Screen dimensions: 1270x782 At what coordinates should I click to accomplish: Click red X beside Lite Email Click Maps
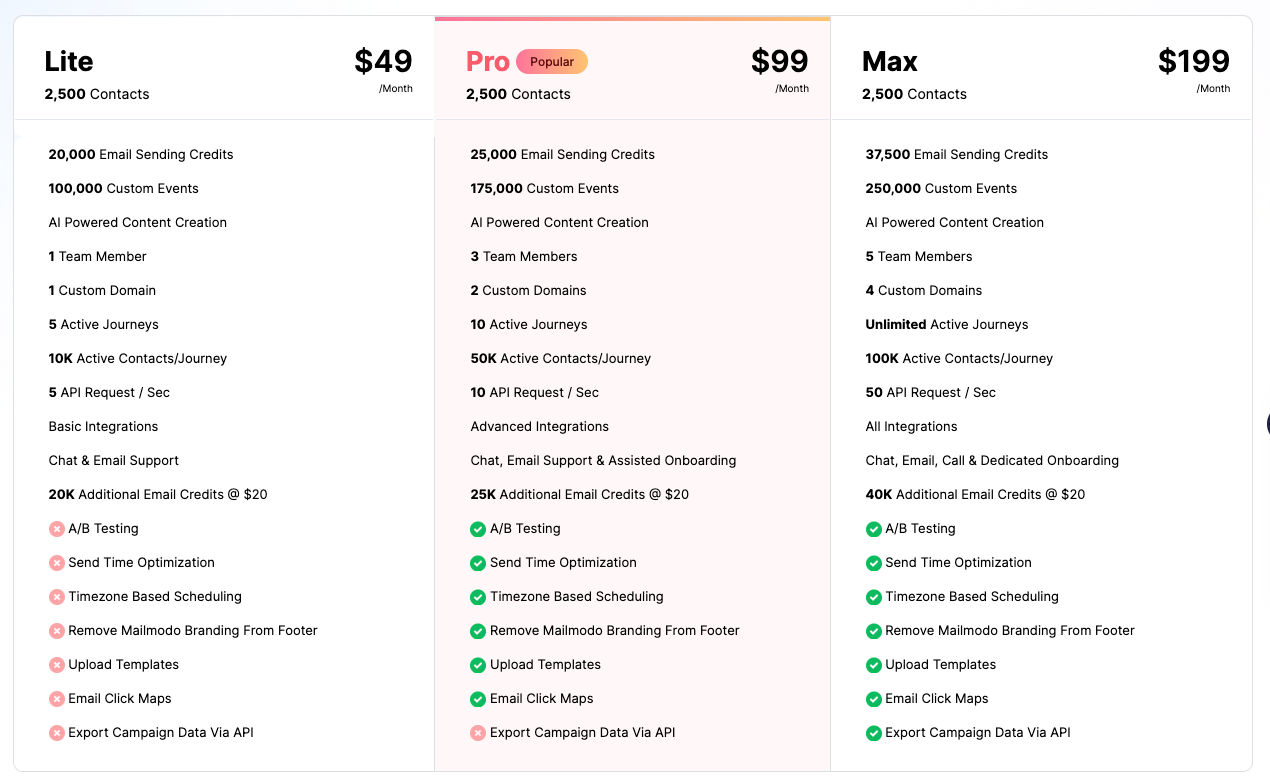pos(57,699)
